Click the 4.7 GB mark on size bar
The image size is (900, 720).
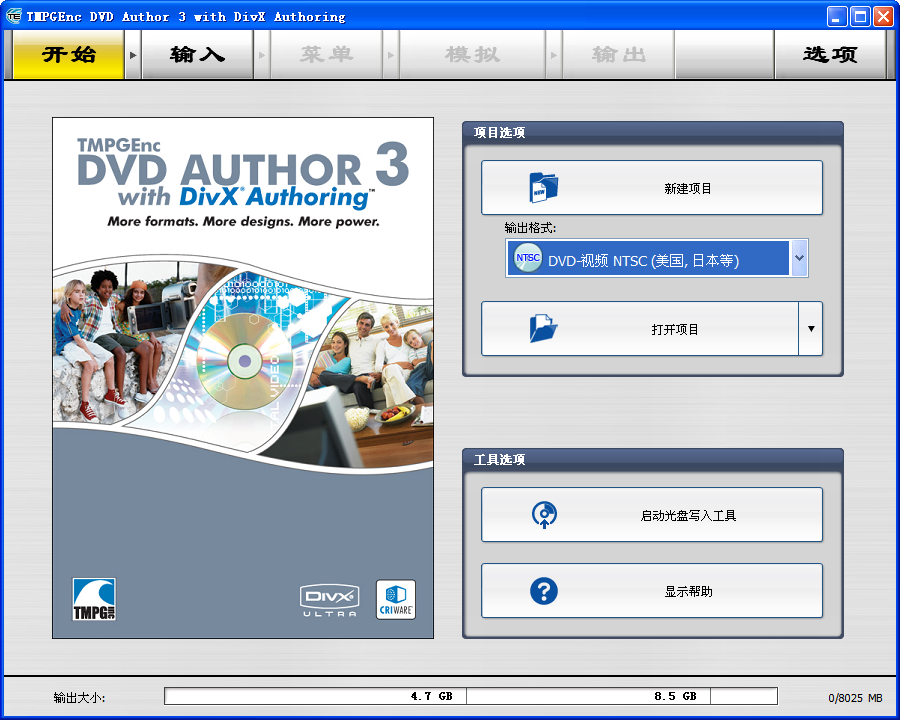point(432,696)
